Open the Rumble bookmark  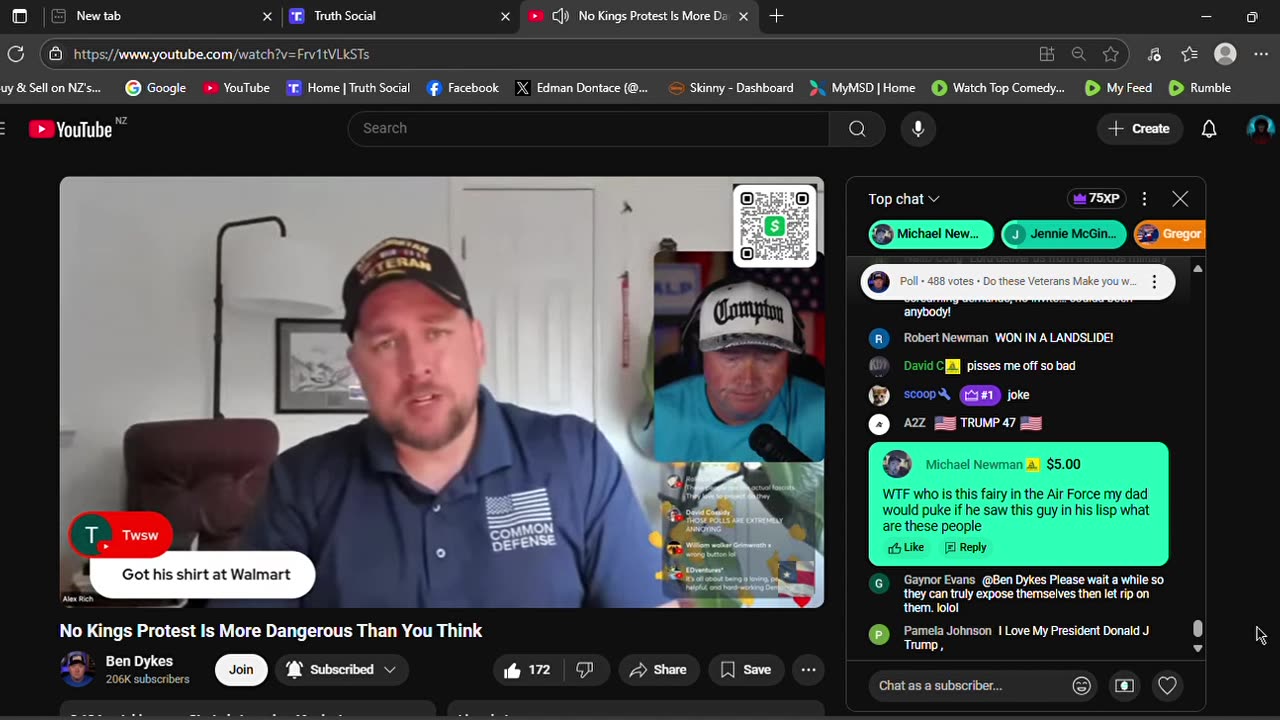click(x=1199, y=88)
